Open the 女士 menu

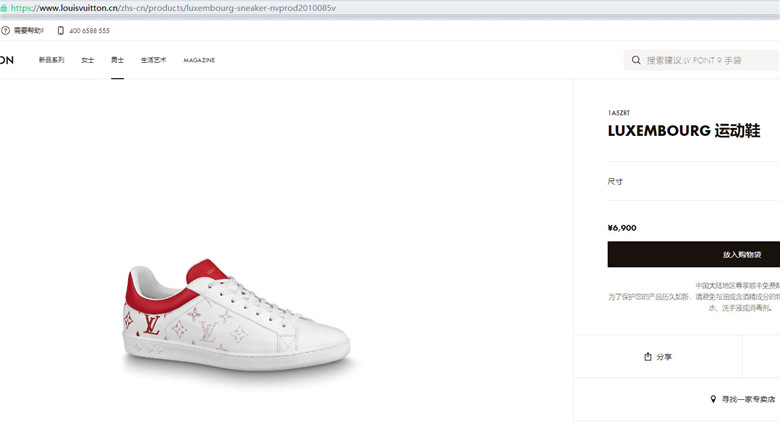(x=88, y=60)
